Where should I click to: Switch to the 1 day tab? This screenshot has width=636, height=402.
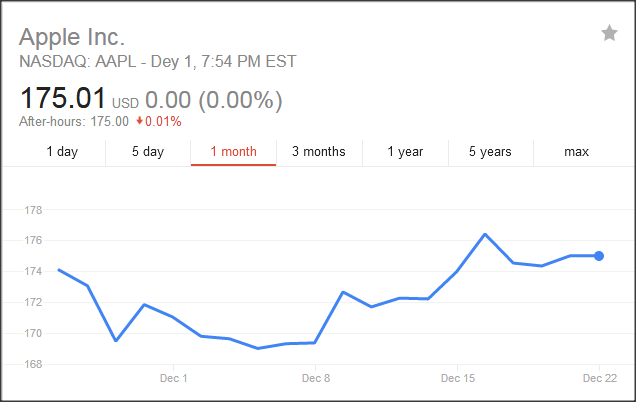coord(62,152)
